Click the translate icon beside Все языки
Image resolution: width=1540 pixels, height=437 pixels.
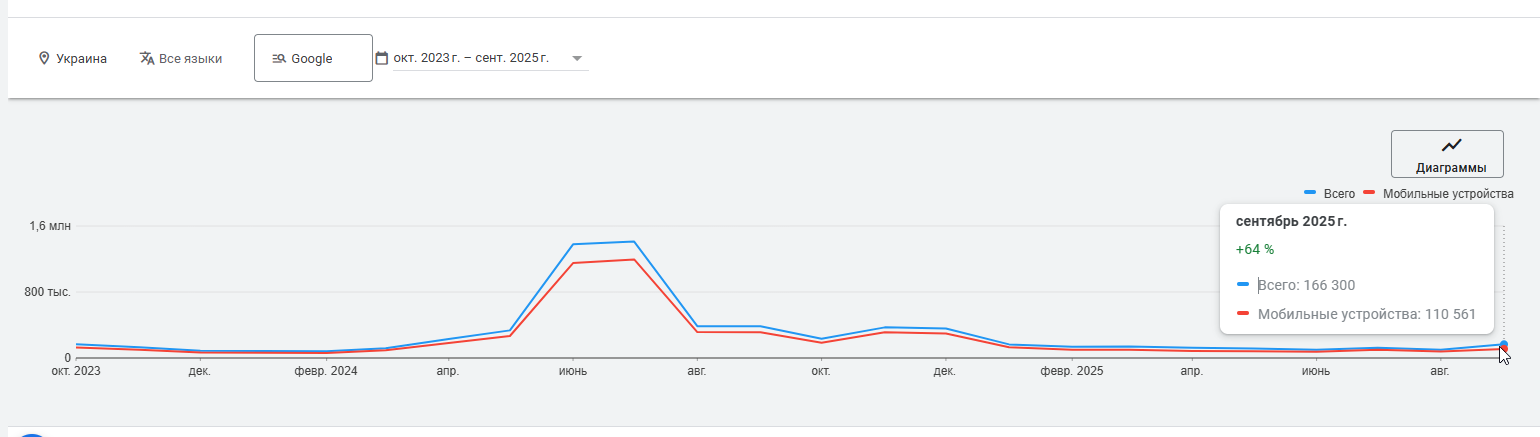(x=147, y=58)
